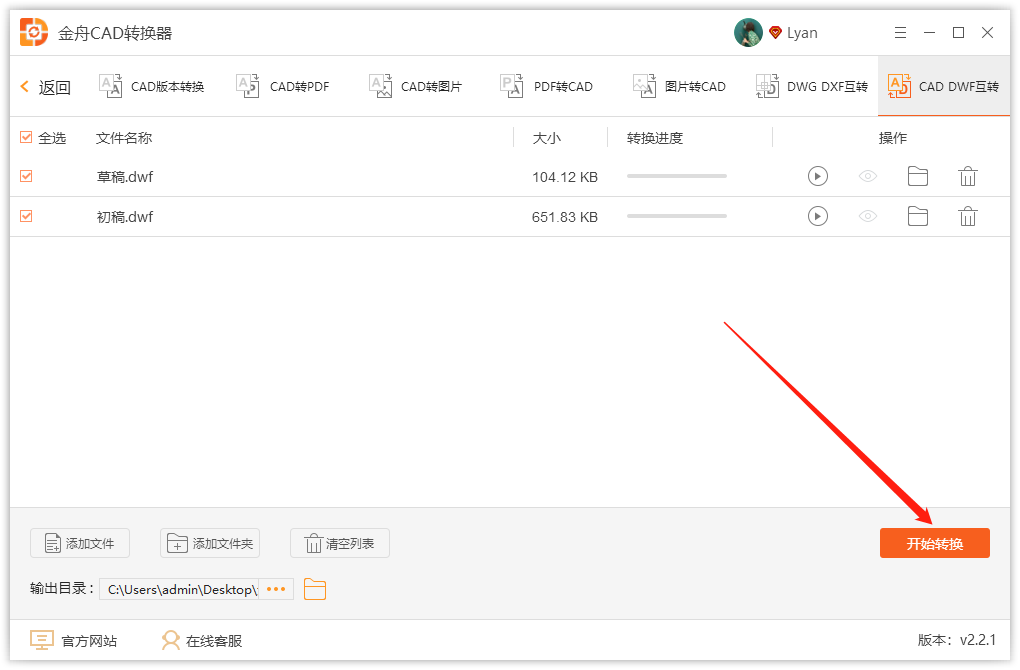Uncheck the checkbox beside 草稿.dwf
Screen dimensions: 1020x670
[25, 176]
